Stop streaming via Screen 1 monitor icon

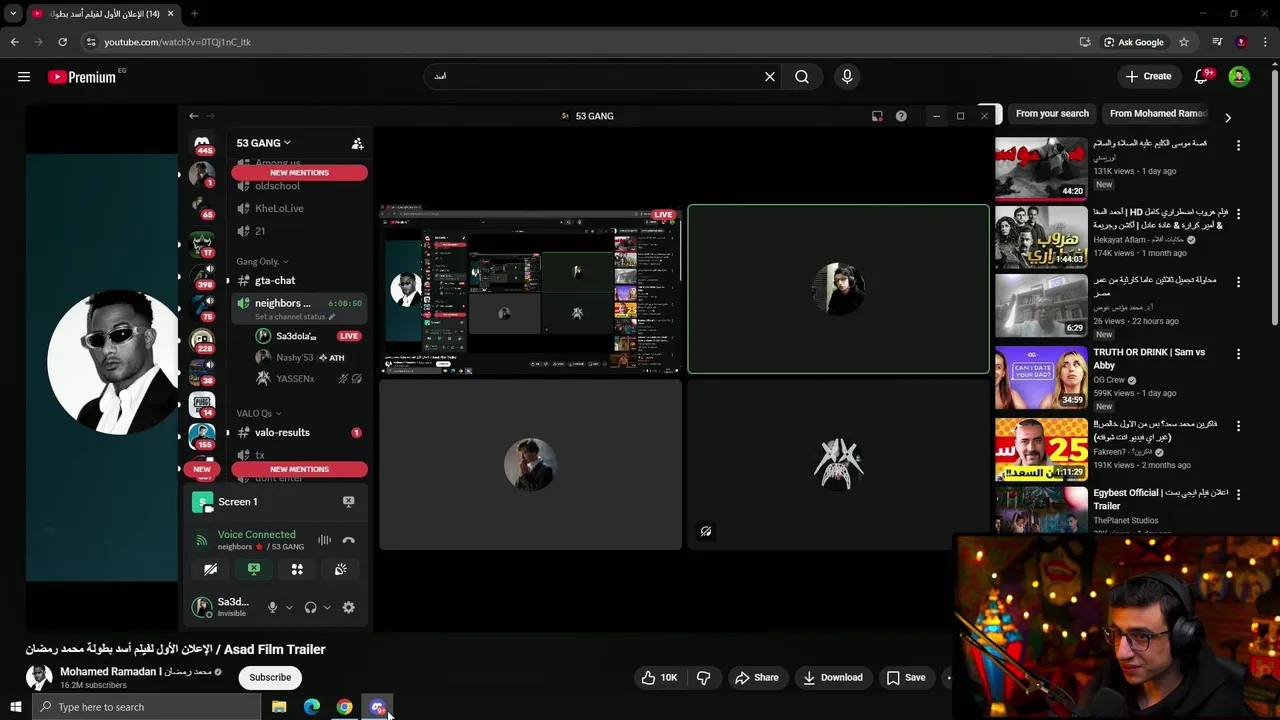click(348, 502)
